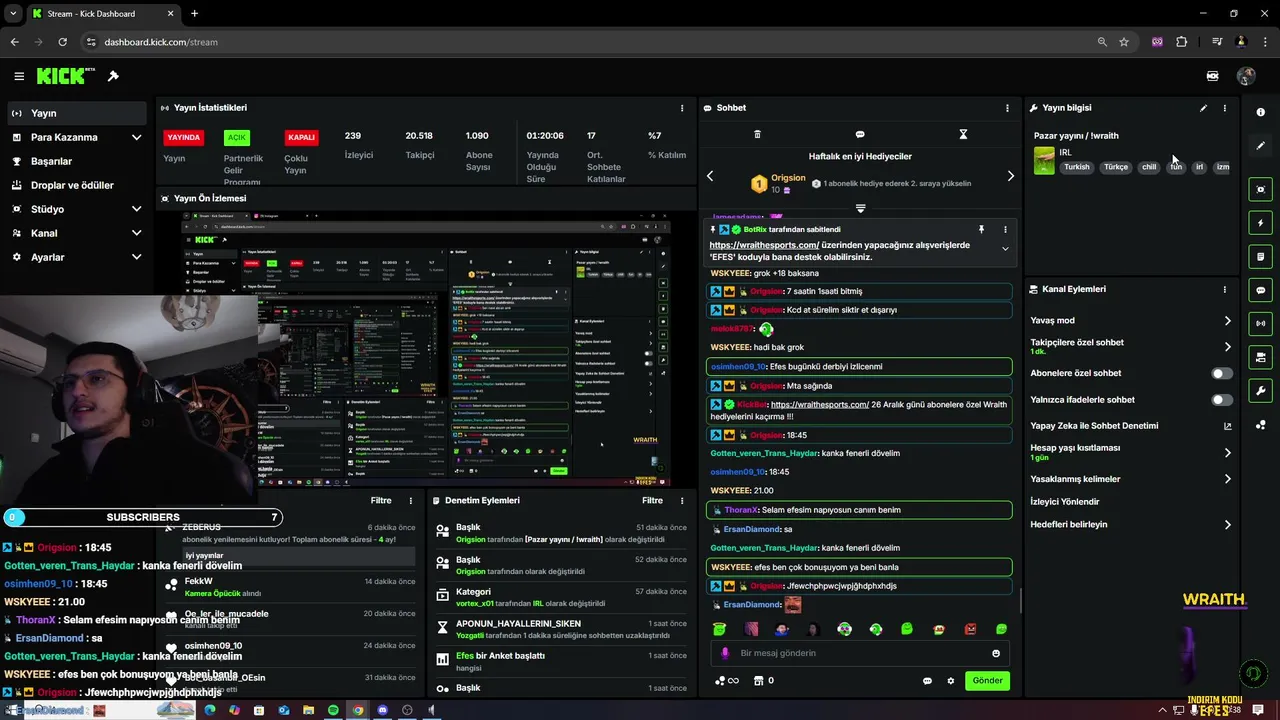Click the trash icon in Sohbet panel

[x=757, y=134]
